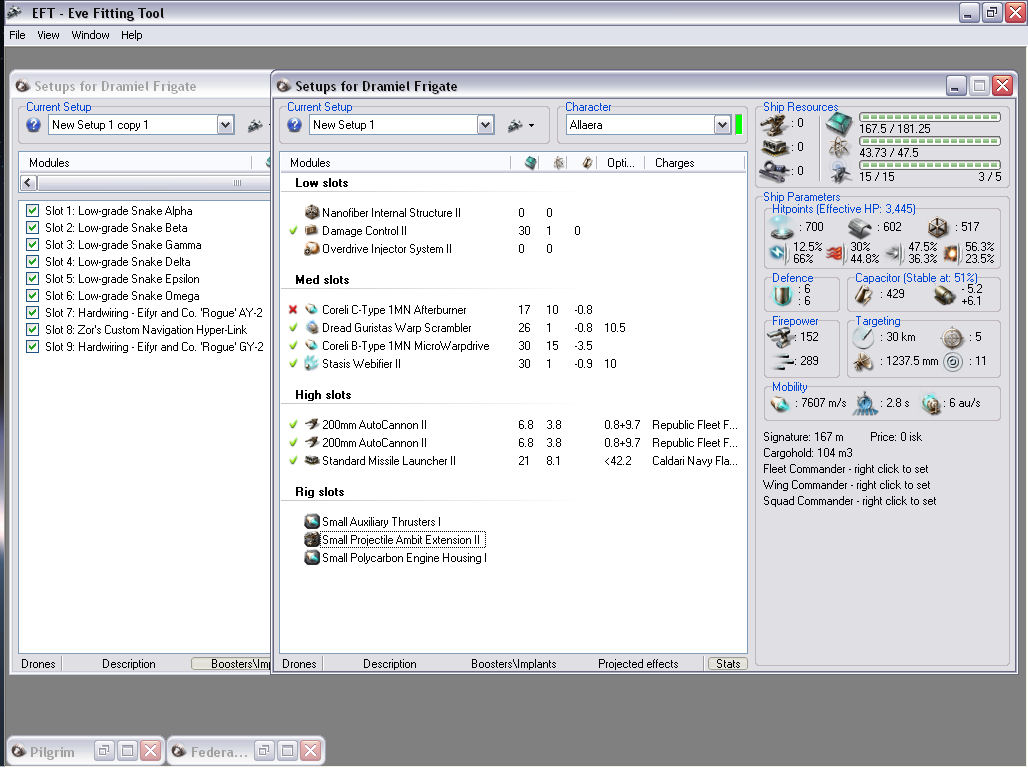Click the Standard Missile Launcher II icon
Screen dimensions: 1028x768
point(312,461)
